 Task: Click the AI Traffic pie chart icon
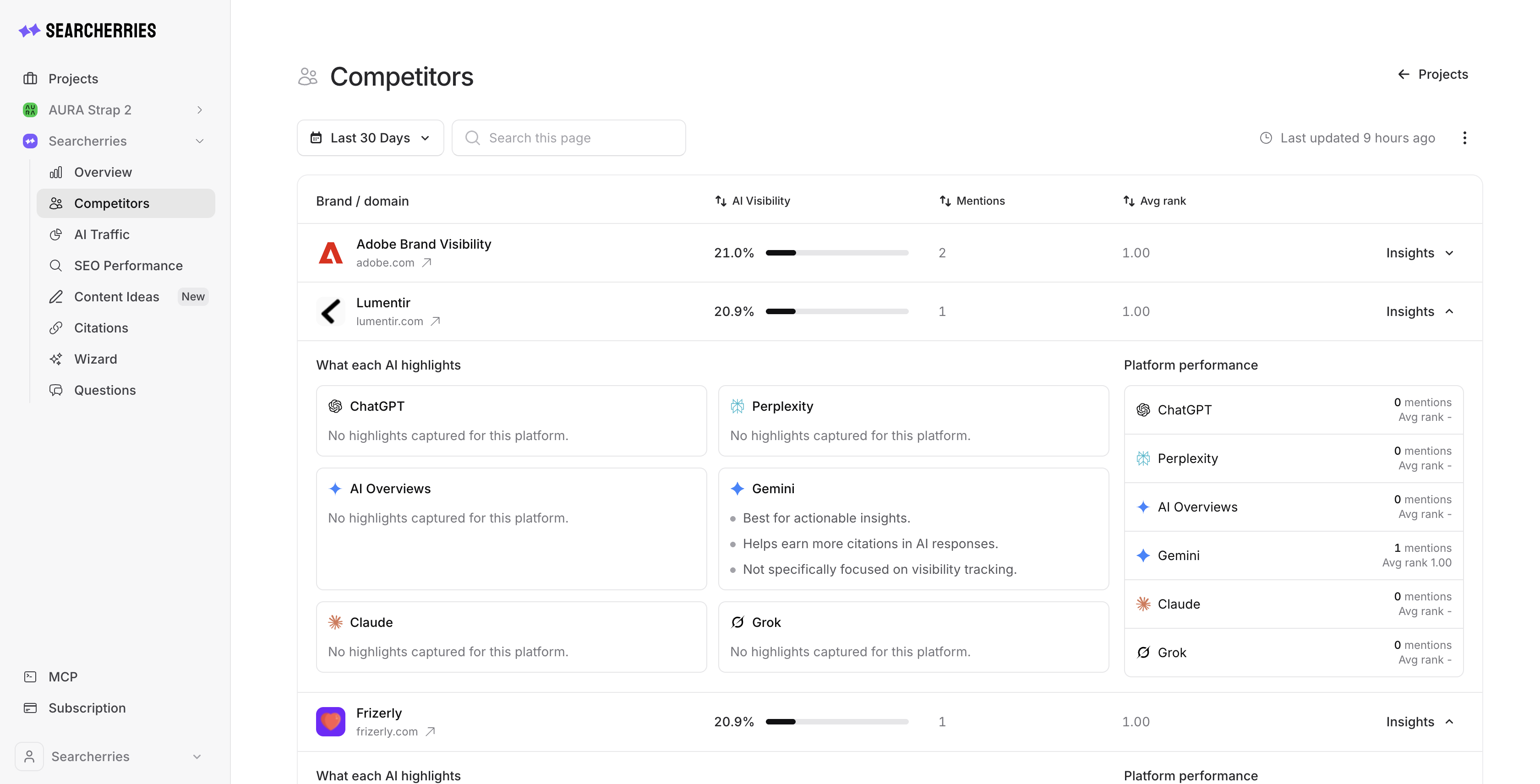tap(55, 234)
